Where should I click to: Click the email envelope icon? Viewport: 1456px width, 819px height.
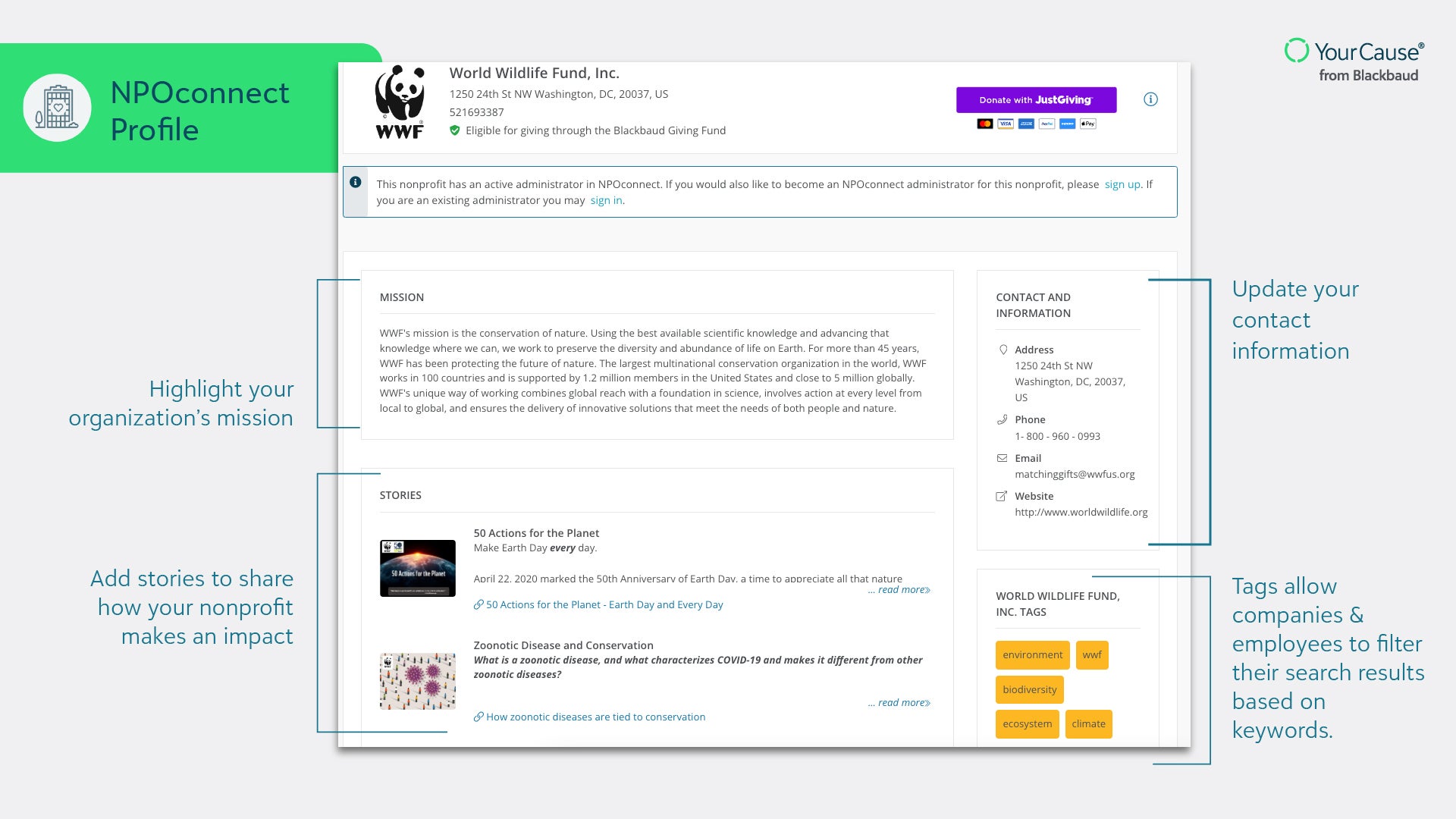[x=1000, y=458]
